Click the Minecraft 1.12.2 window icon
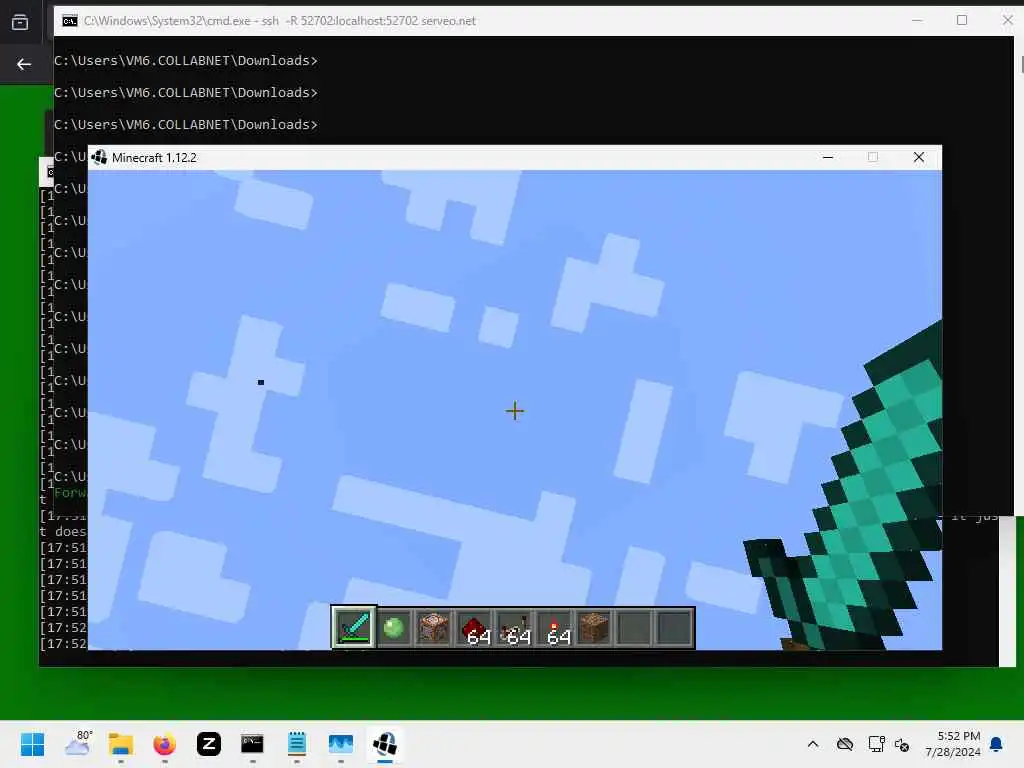Image resolution: width=1024 pixels, height=768 pixels. 99,157
